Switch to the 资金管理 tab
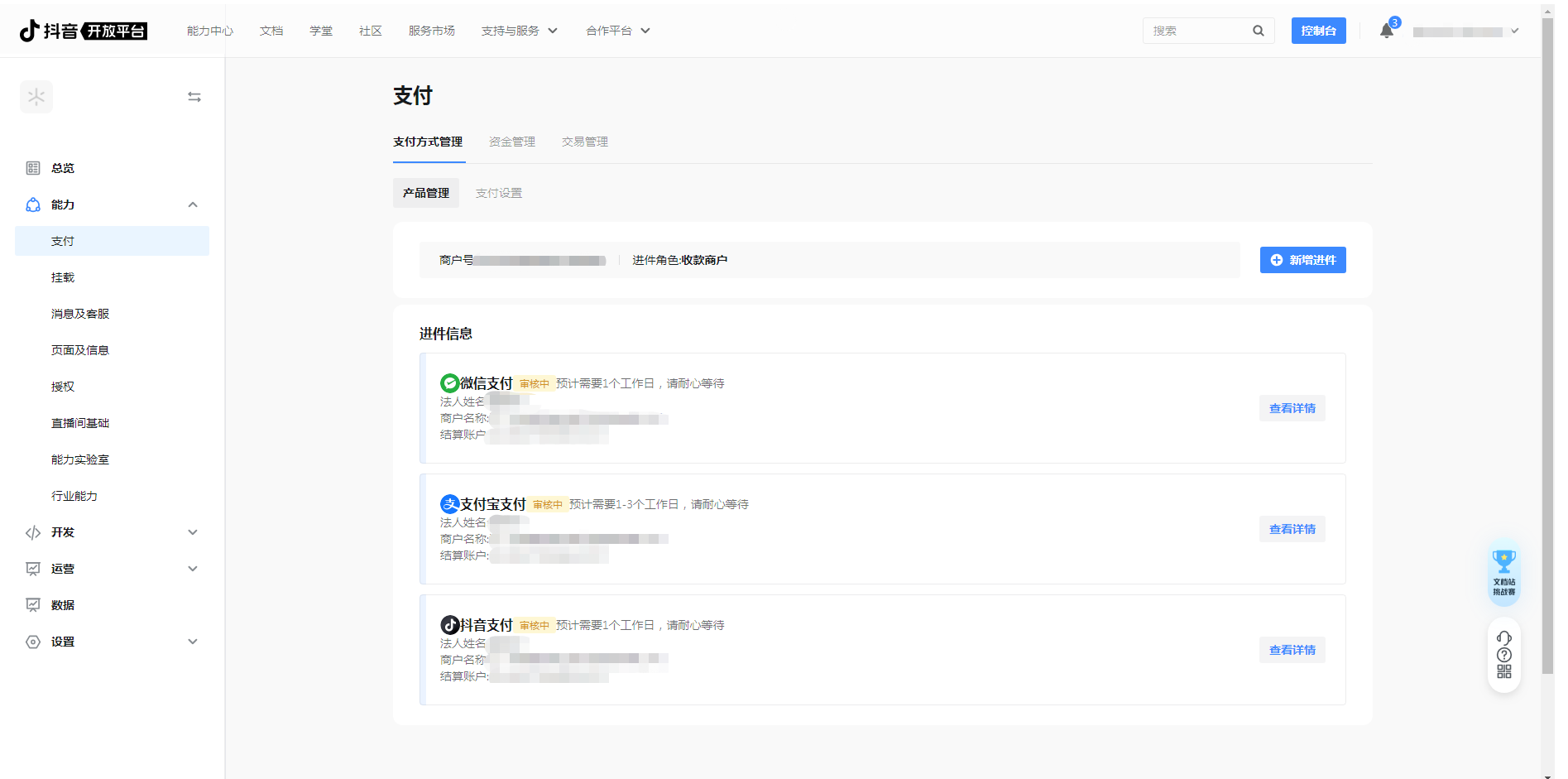This screenshot has width=1568, height=779. [x=511, y=142]
